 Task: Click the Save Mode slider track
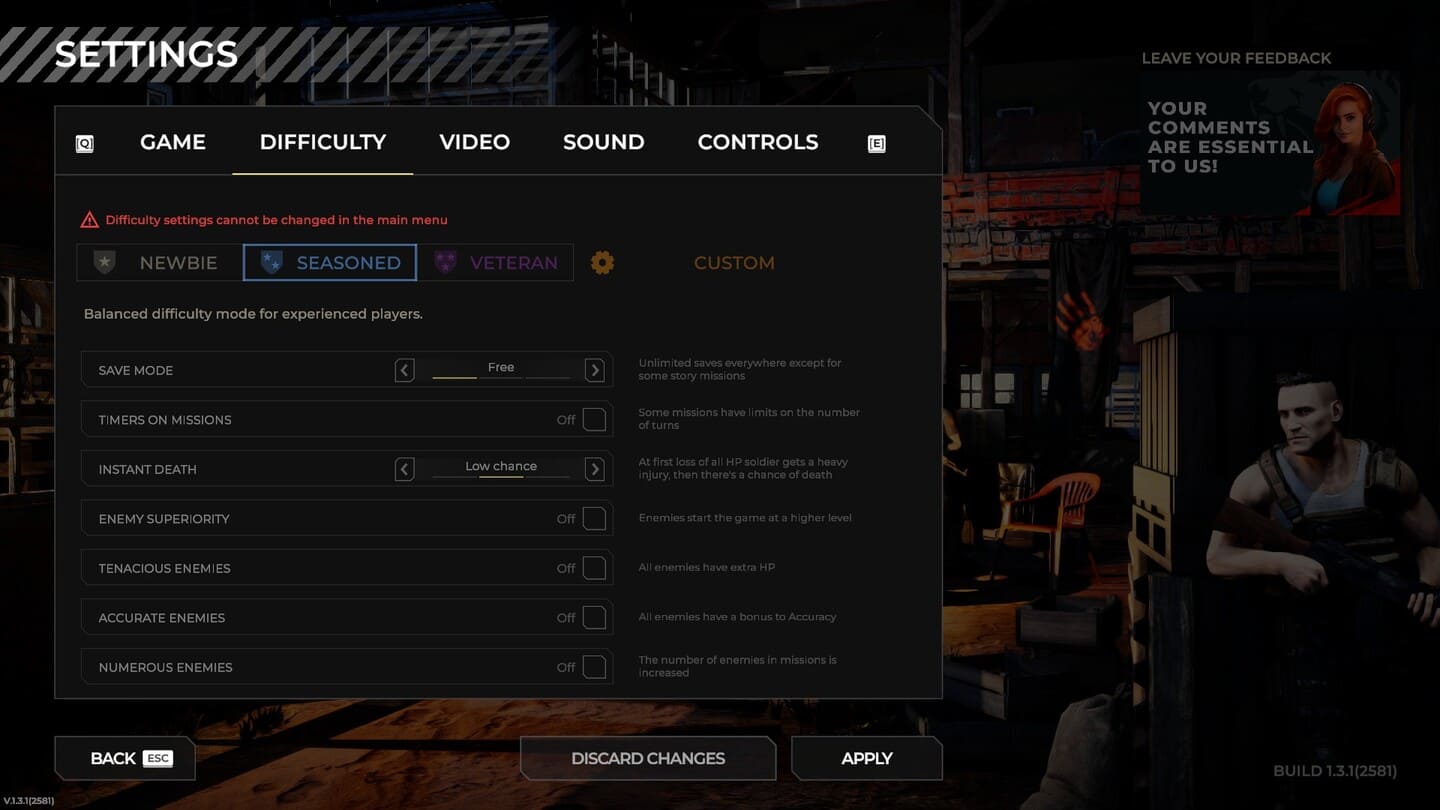500,377
